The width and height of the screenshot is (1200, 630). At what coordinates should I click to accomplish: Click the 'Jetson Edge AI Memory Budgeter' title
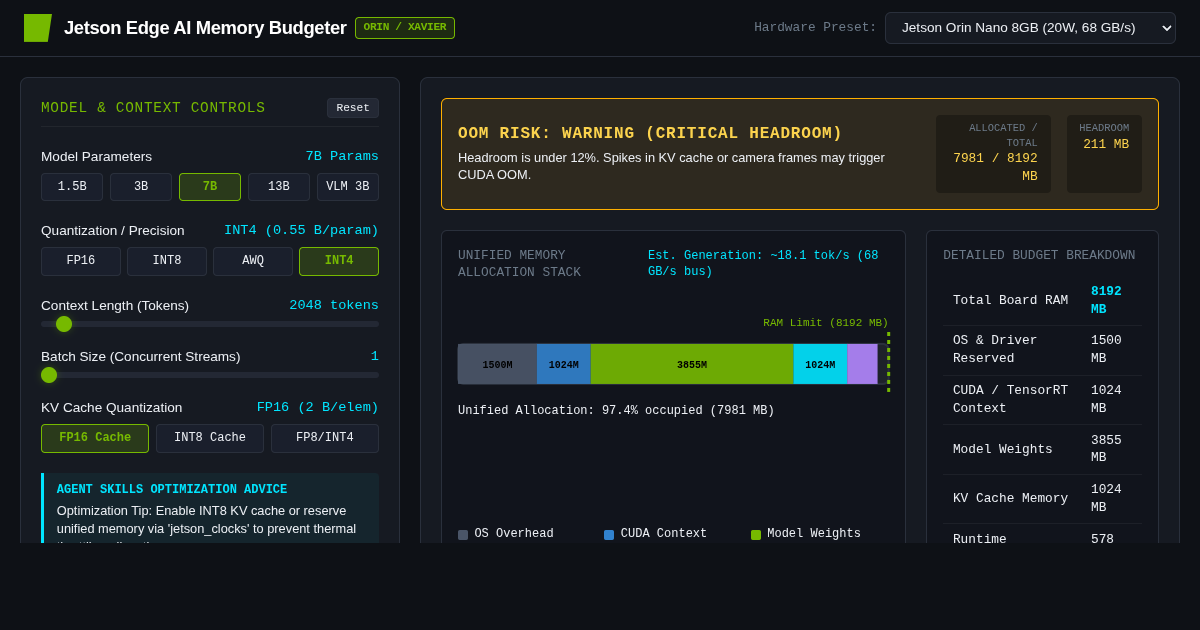click(x=205, y=28)
